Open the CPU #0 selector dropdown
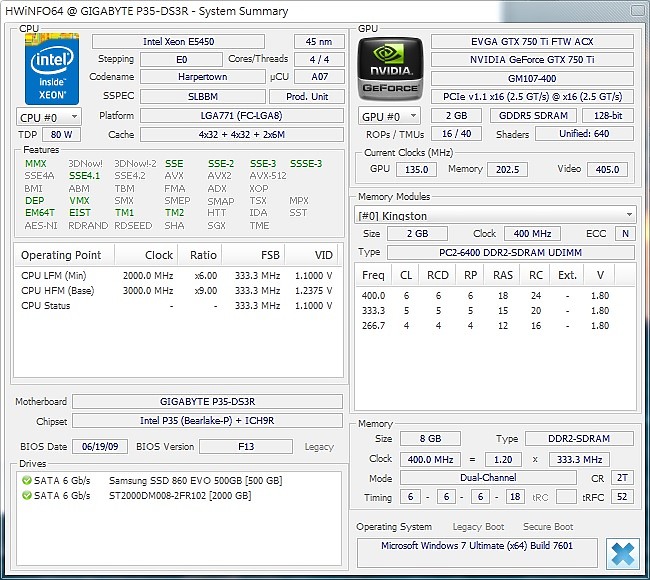 49,117
